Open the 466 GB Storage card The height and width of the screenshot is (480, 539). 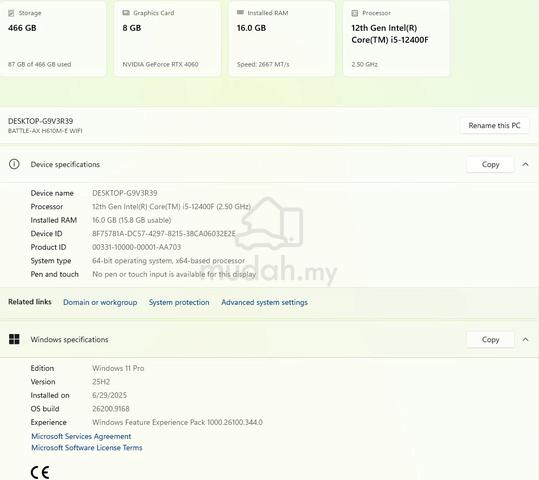click(53, 38)
